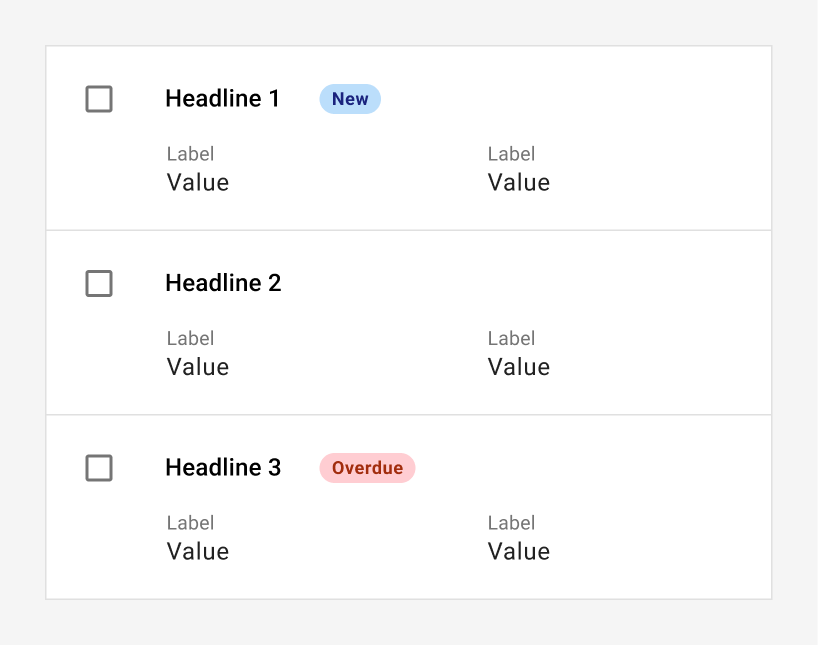818x645 pixels.
Task: Click second Label text in Headline 3 row
Action: [511, 523]
